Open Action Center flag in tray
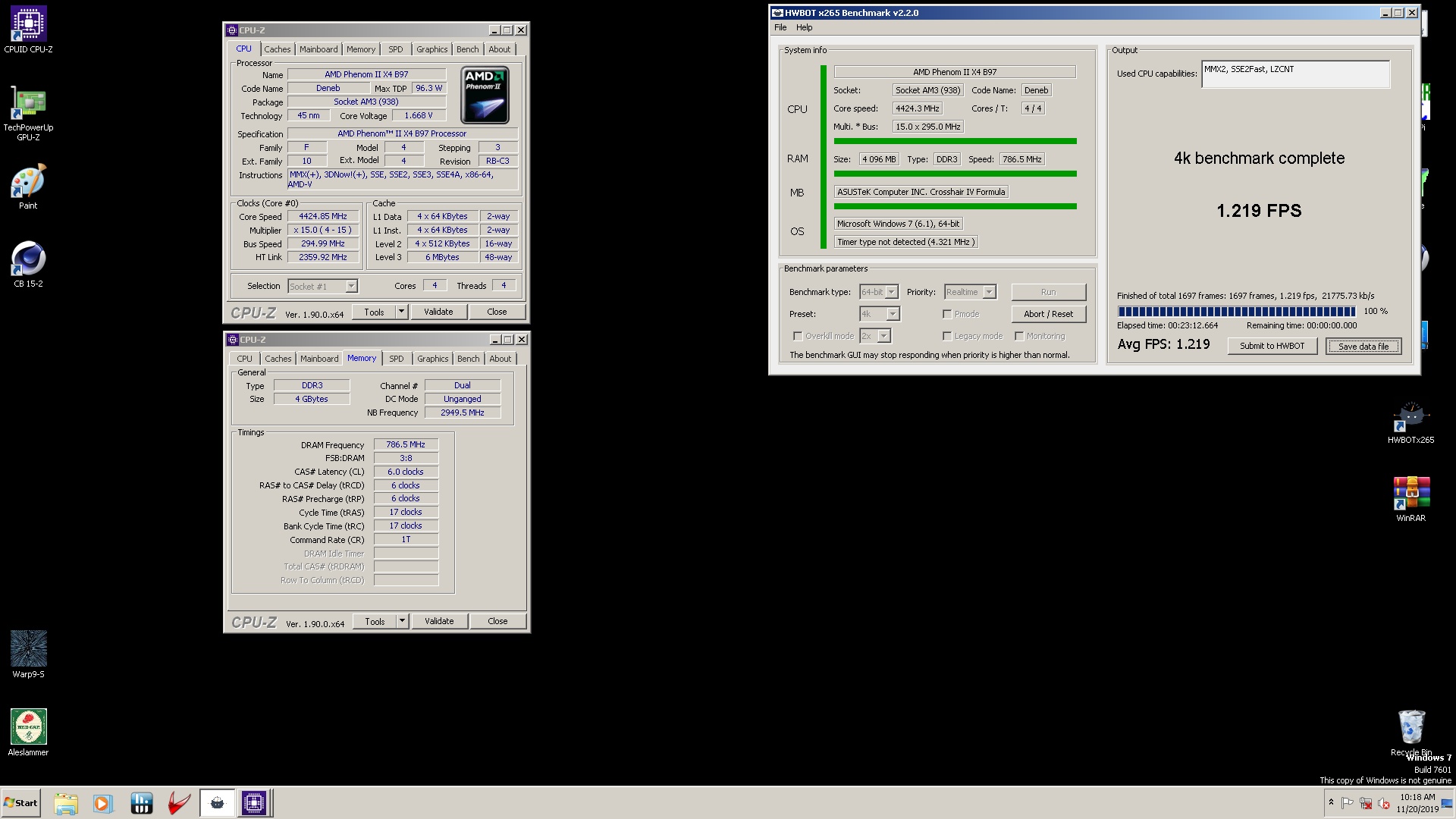1456x819 pixels. coord(1348,803)
